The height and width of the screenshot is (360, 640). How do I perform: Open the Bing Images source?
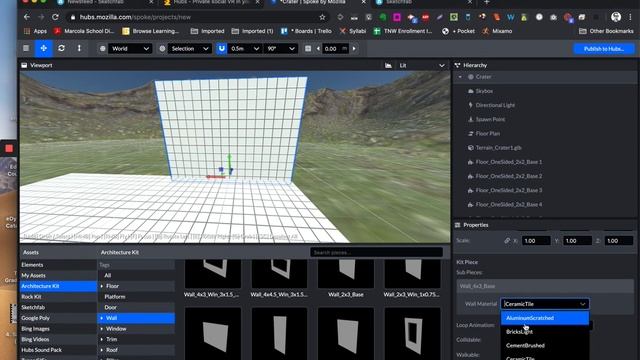tap(58, 329)
